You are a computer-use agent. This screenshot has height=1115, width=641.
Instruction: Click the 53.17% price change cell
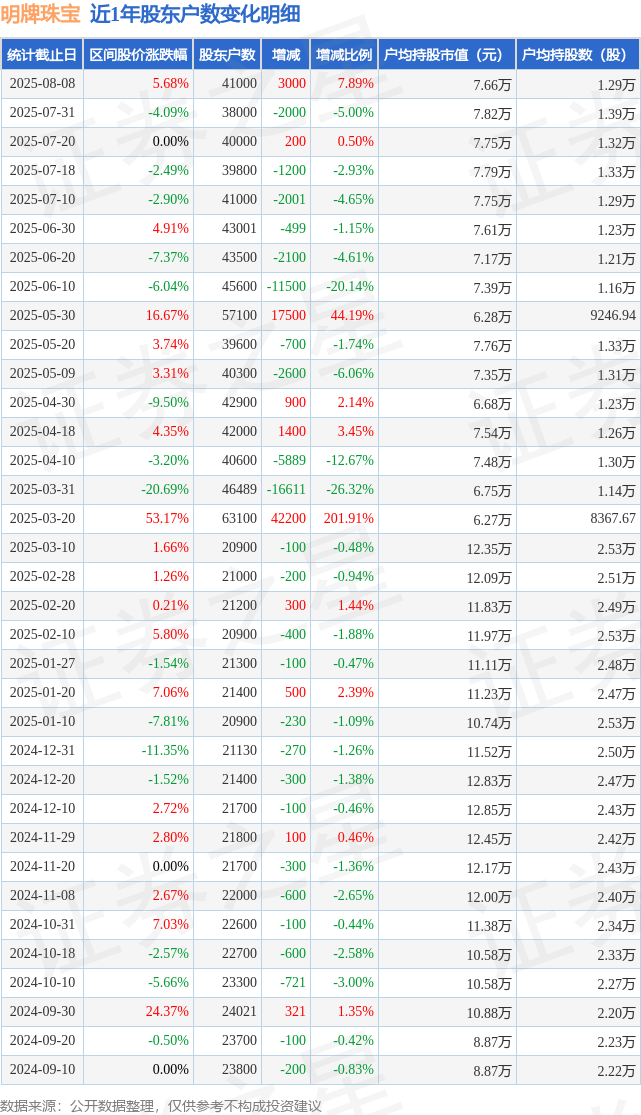(x=167, y=518)
